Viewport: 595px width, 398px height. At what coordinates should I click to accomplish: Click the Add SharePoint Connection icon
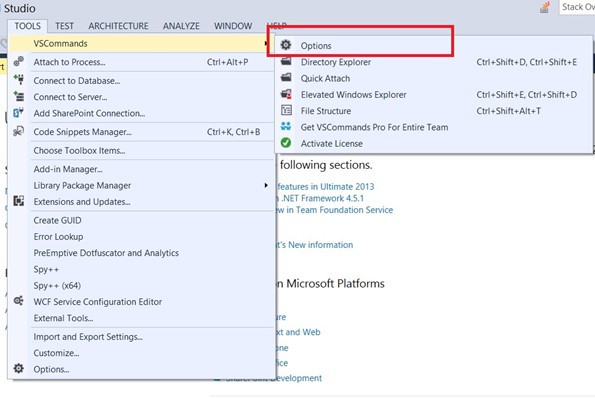[19, 113]
